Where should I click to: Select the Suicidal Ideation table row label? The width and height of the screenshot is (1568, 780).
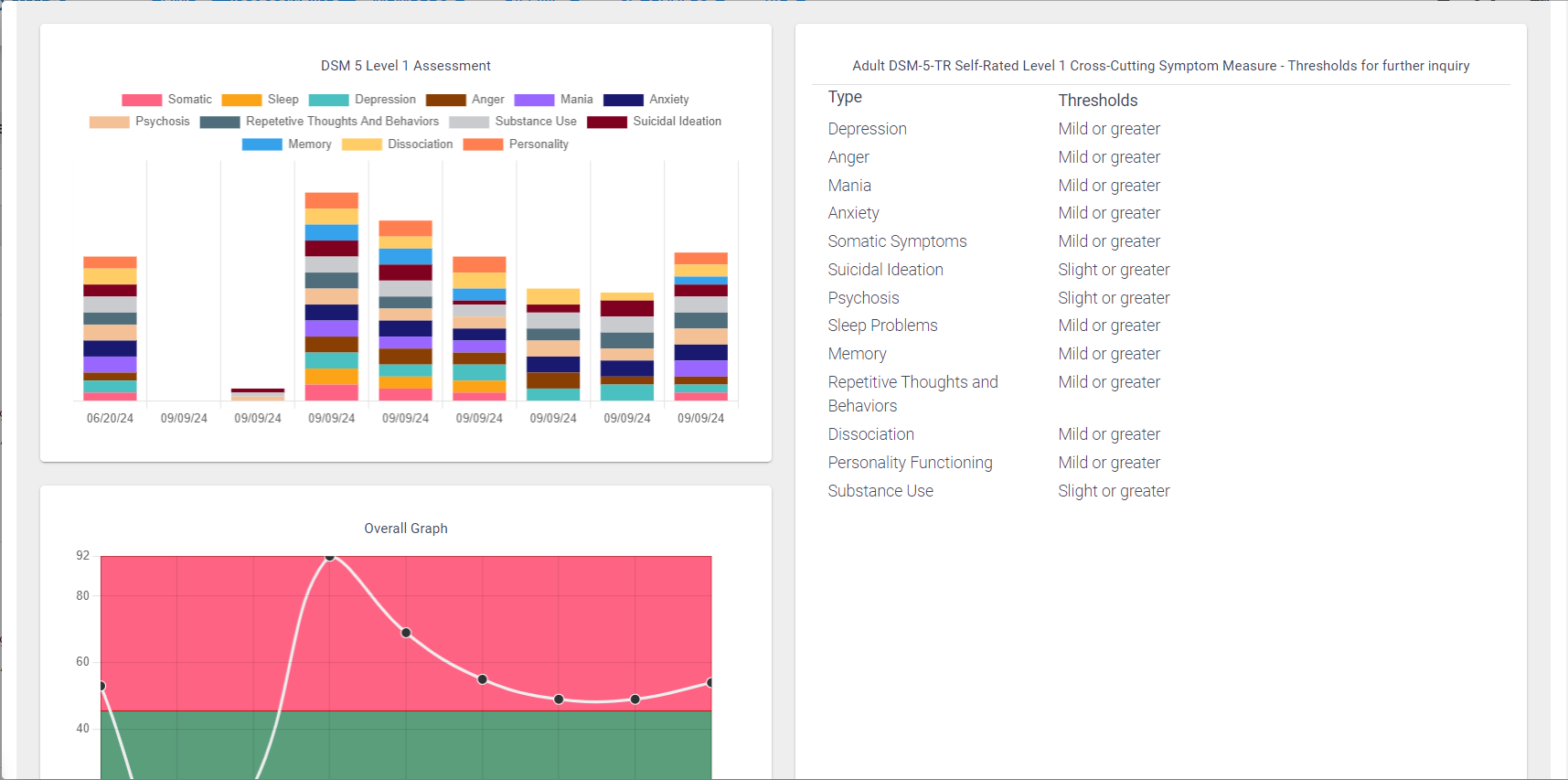(x=886, y=270)
